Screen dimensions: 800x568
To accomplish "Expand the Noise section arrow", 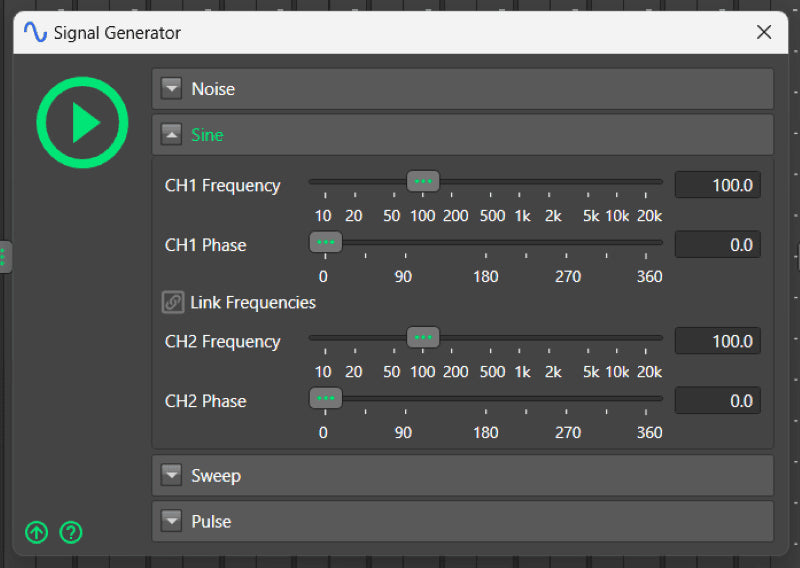I will pos(173,89).
